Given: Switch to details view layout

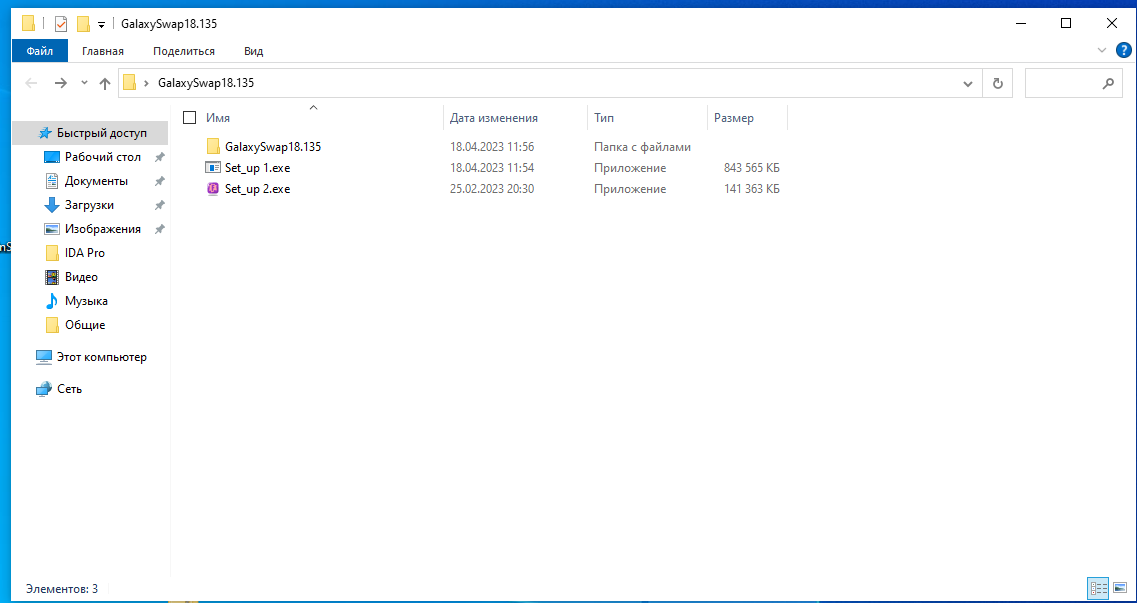Looking at the screenshot, I should pyautogui.click(x=1098, y=589).
